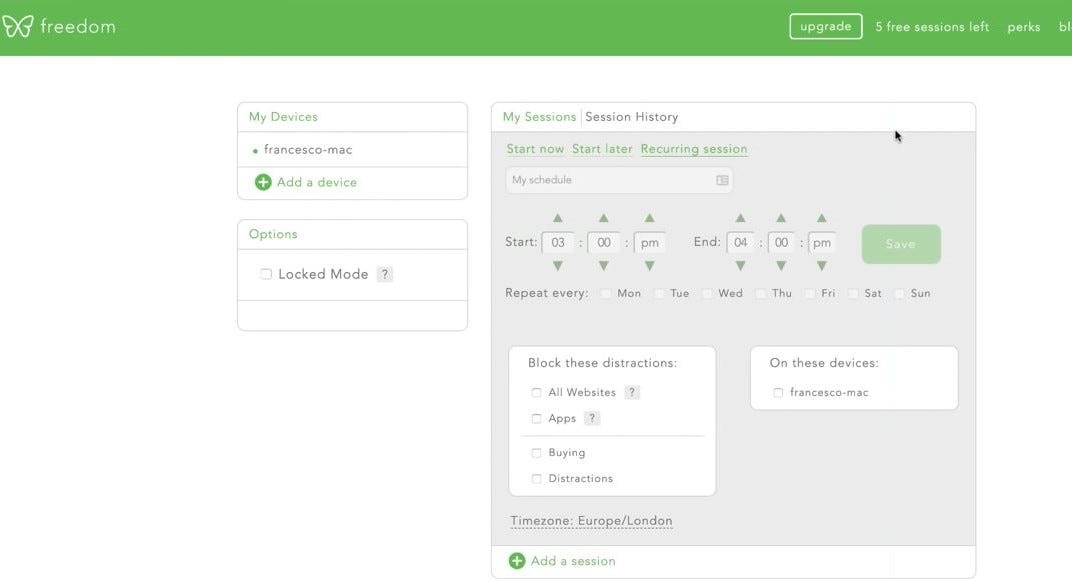The width and height of the screenshot is (1072, 581).
Task: Click the My schedule name field
Action: coord(608,180)
